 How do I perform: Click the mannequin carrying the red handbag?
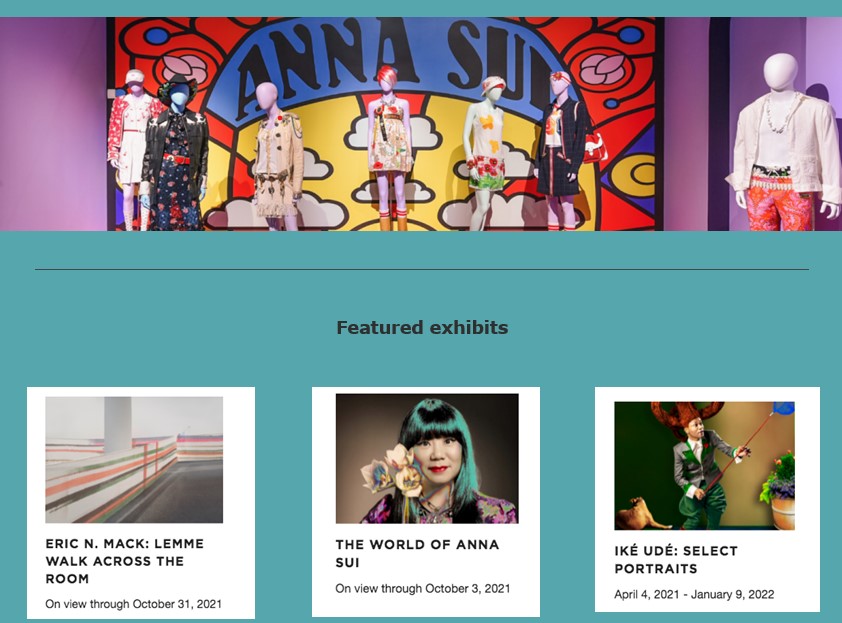click(564, 150)
